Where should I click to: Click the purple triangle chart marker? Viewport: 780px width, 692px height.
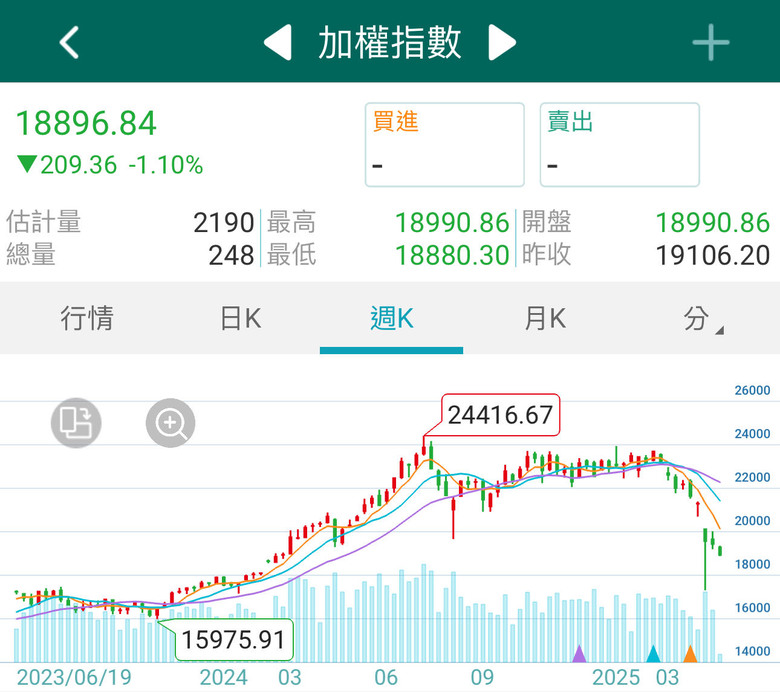tap(579, 654)
